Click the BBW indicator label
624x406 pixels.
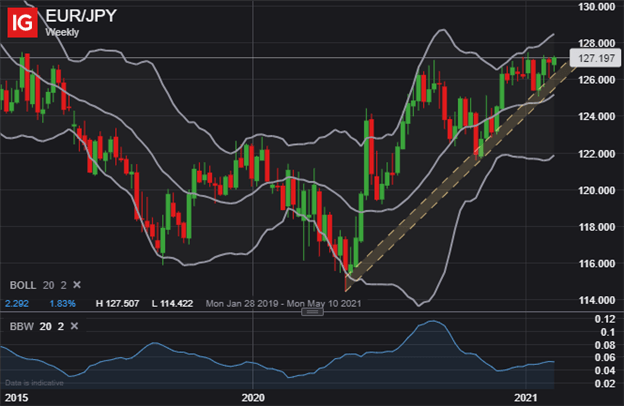(x=22, y=327)
